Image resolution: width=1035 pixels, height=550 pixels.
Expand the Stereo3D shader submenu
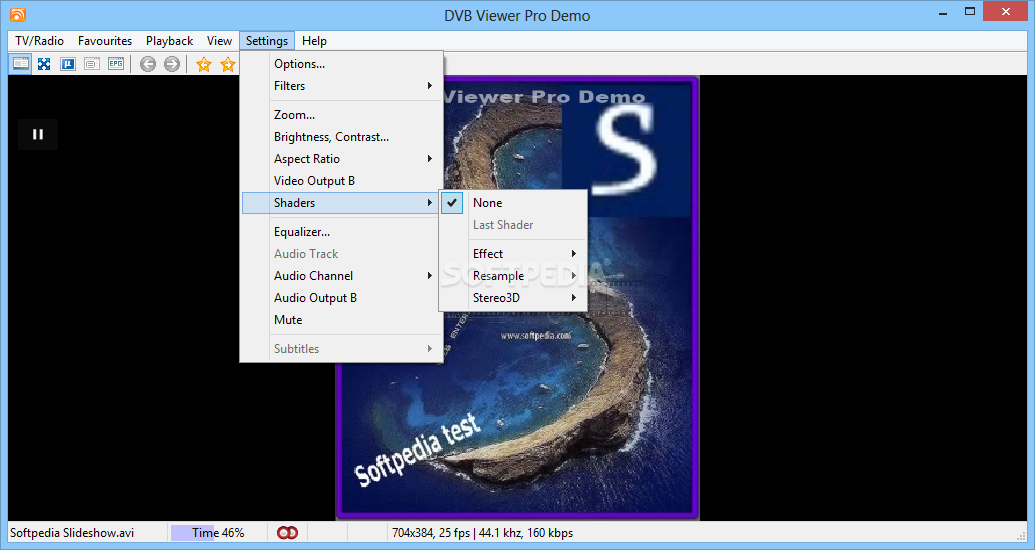click(x=514, y=298)
